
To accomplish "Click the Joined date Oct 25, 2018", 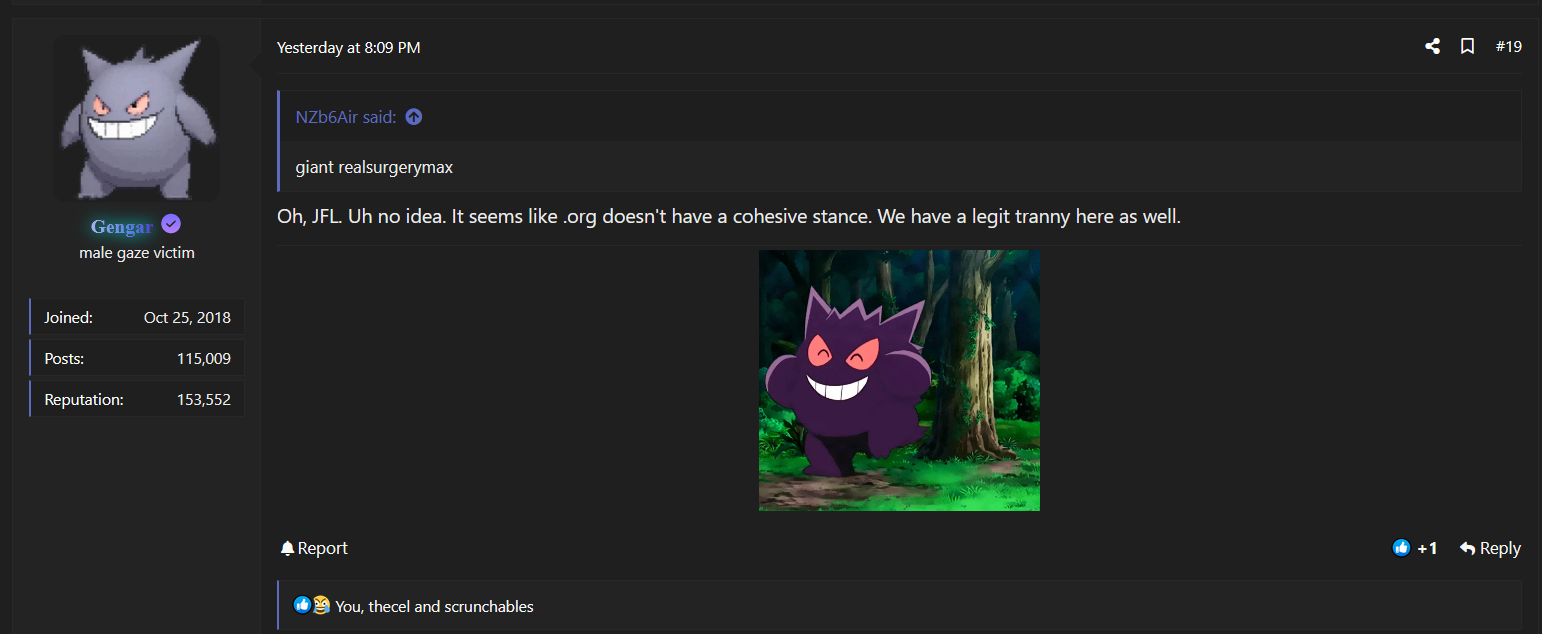I will tap(187, 317).
